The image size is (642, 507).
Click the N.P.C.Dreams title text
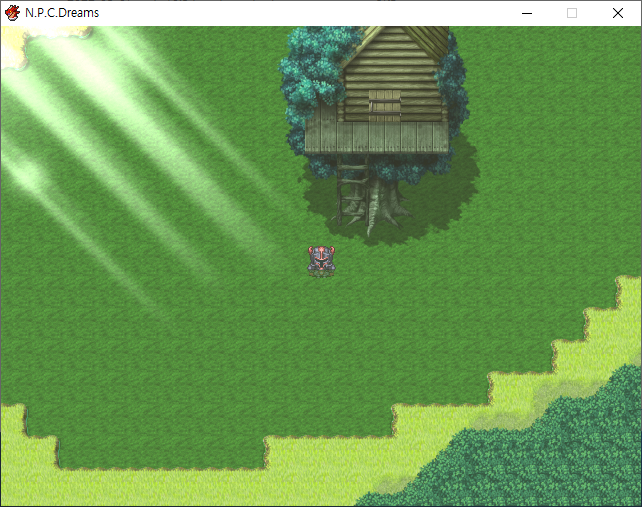tap(62, 13)
